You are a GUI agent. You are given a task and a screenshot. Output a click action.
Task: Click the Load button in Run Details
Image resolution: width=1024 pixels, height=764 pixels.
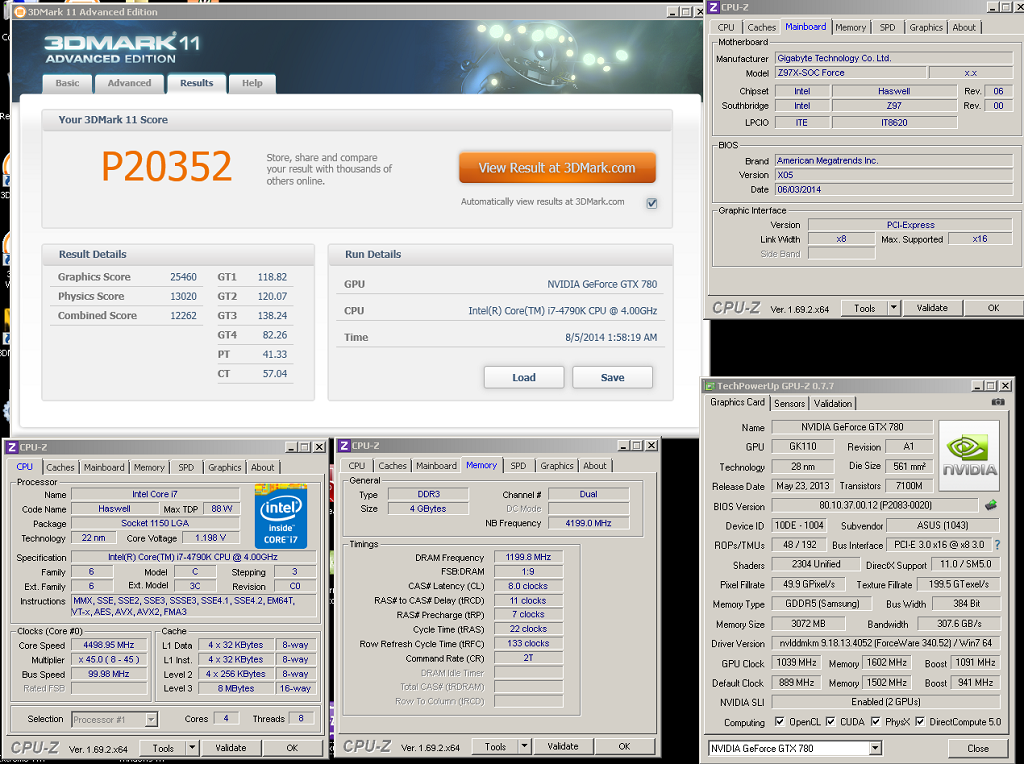[524, 377]
